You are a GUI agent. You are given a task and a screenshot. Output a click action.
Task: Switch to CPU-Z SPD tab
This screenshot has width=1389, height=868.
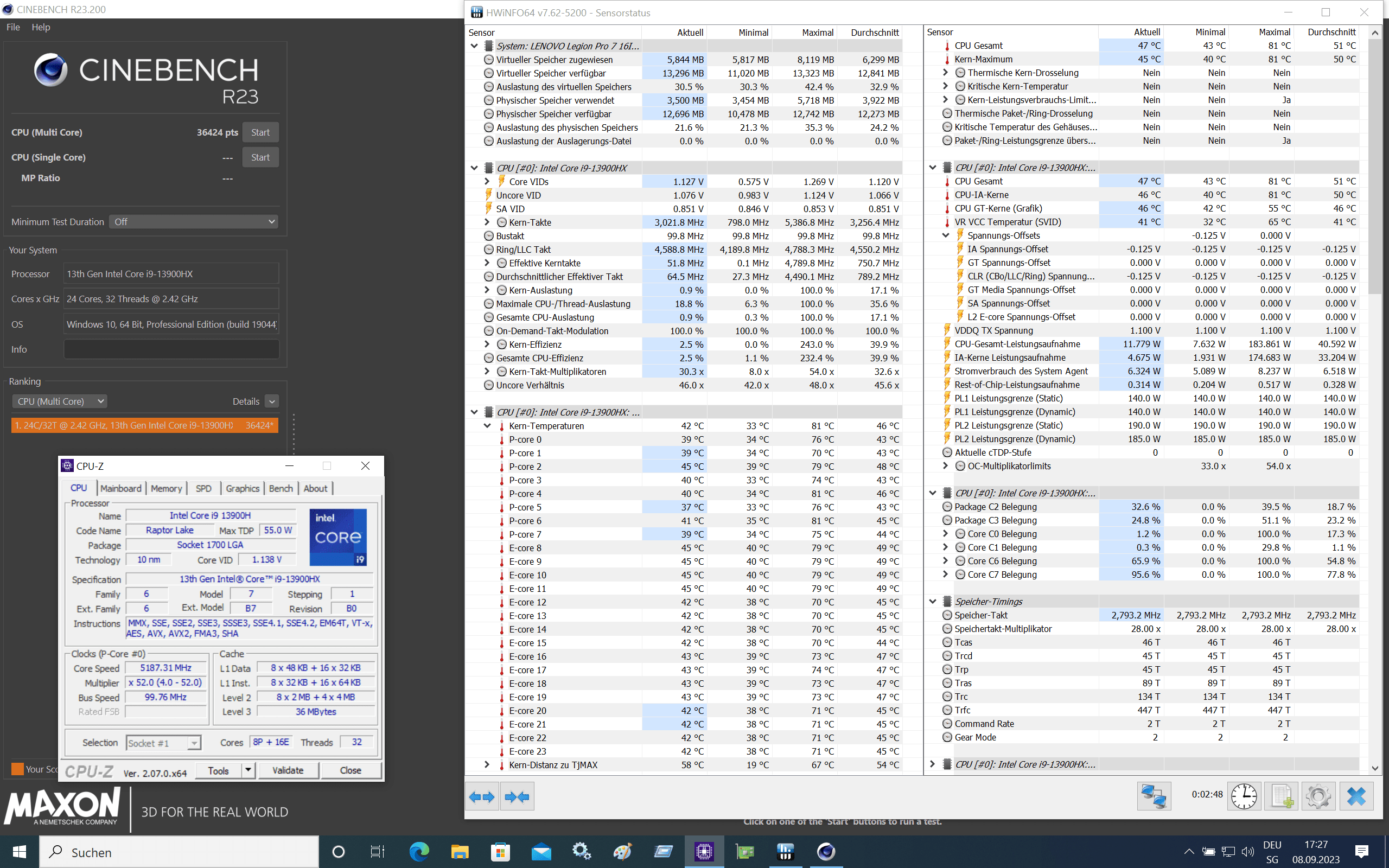coord(203,488)
